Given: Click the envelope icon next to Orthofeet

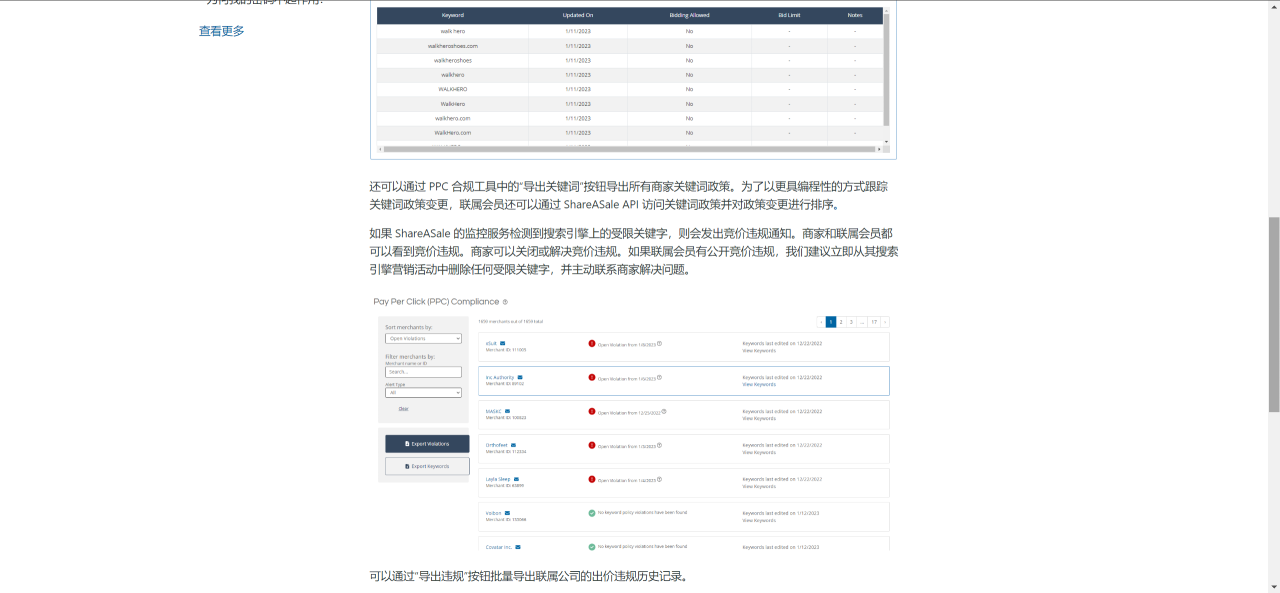Looking at the screenshot, I should pos(513,445).
